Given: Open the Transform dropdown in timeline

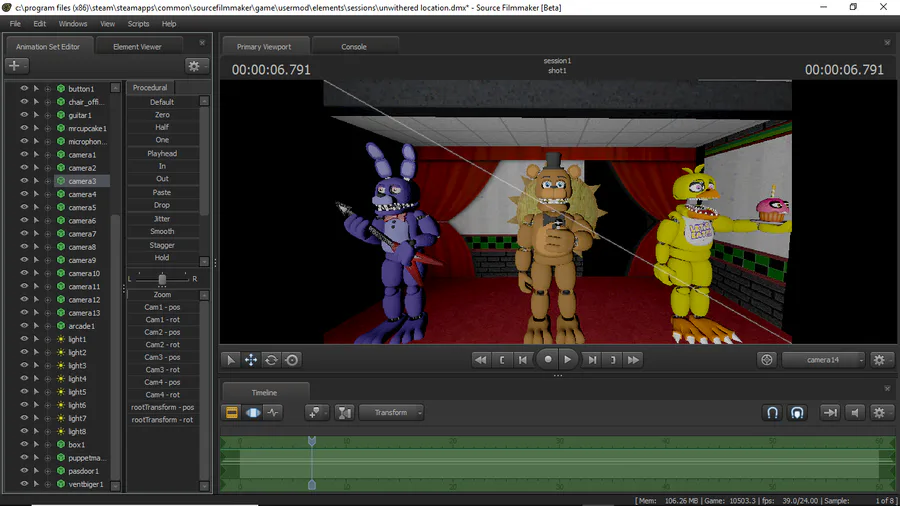Looking at the screenshot, I should tap(391, 412).
